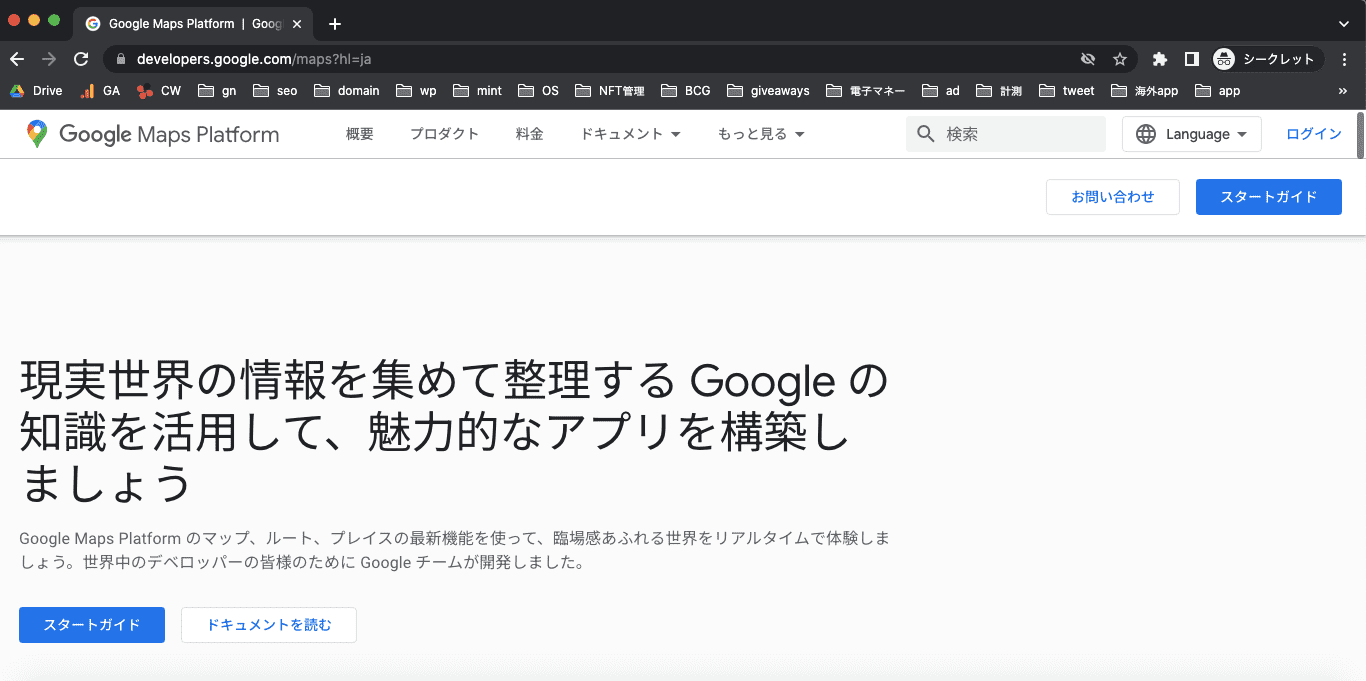Open the mint bookmark folder
1366x681 pixels.
pyautogui.click(x=478, y=91)
